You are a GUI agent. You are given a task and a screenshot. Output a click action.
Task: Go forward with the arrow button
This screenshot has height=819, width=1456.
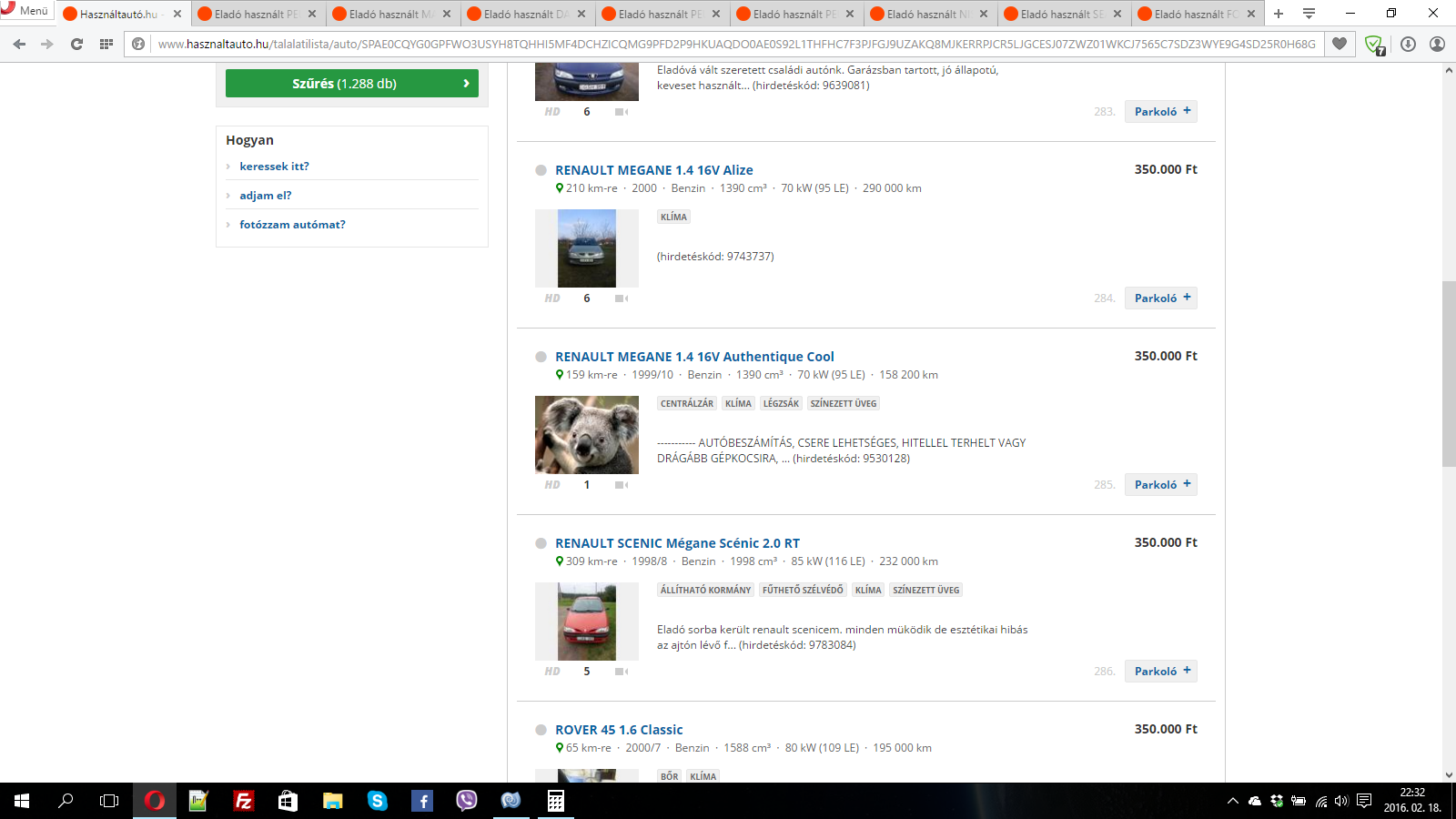tap(47, 44)
